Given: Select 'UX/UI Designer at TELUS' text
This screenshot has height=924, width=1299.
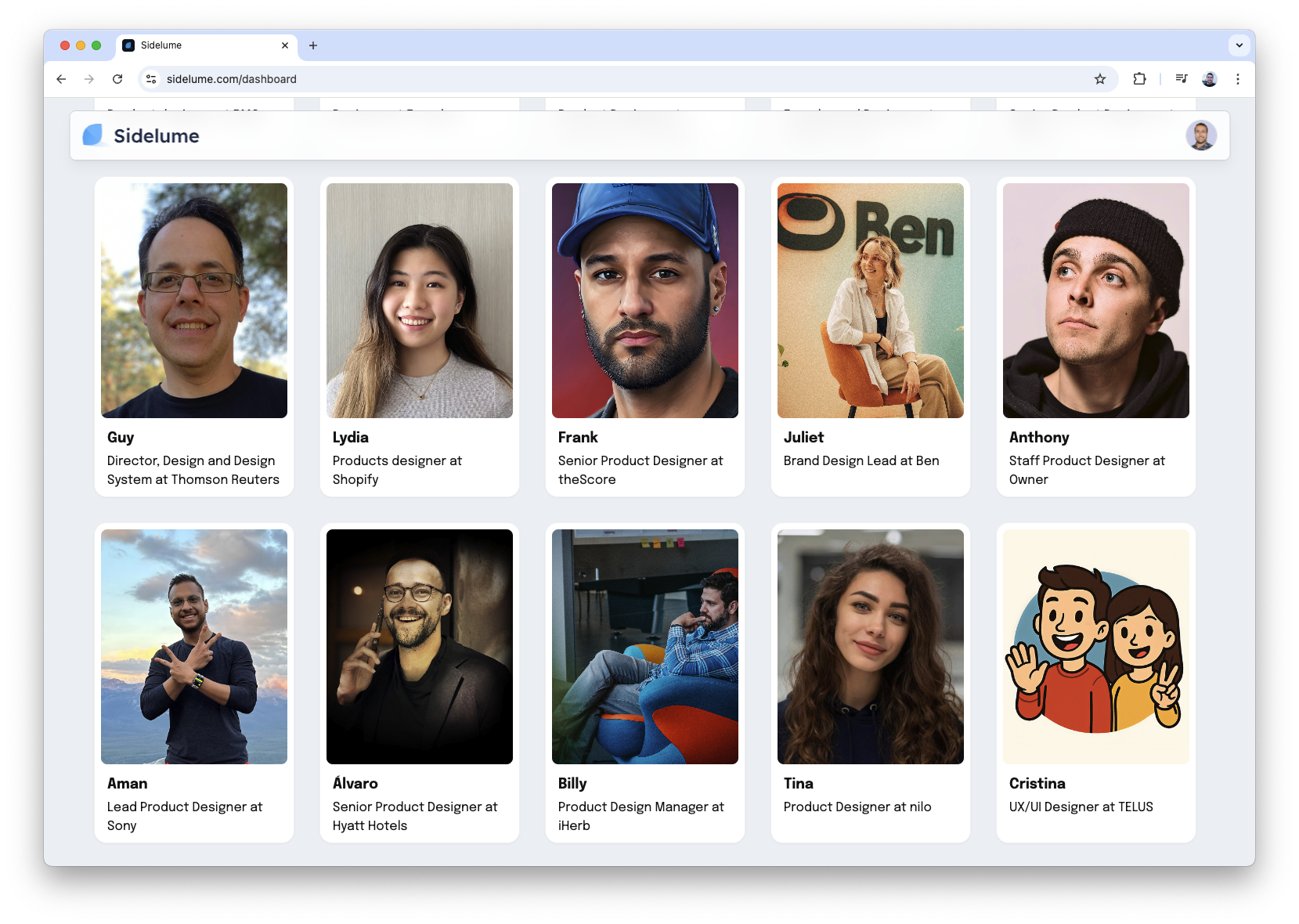Looking at the screenshot, I should pos(1081,807).
